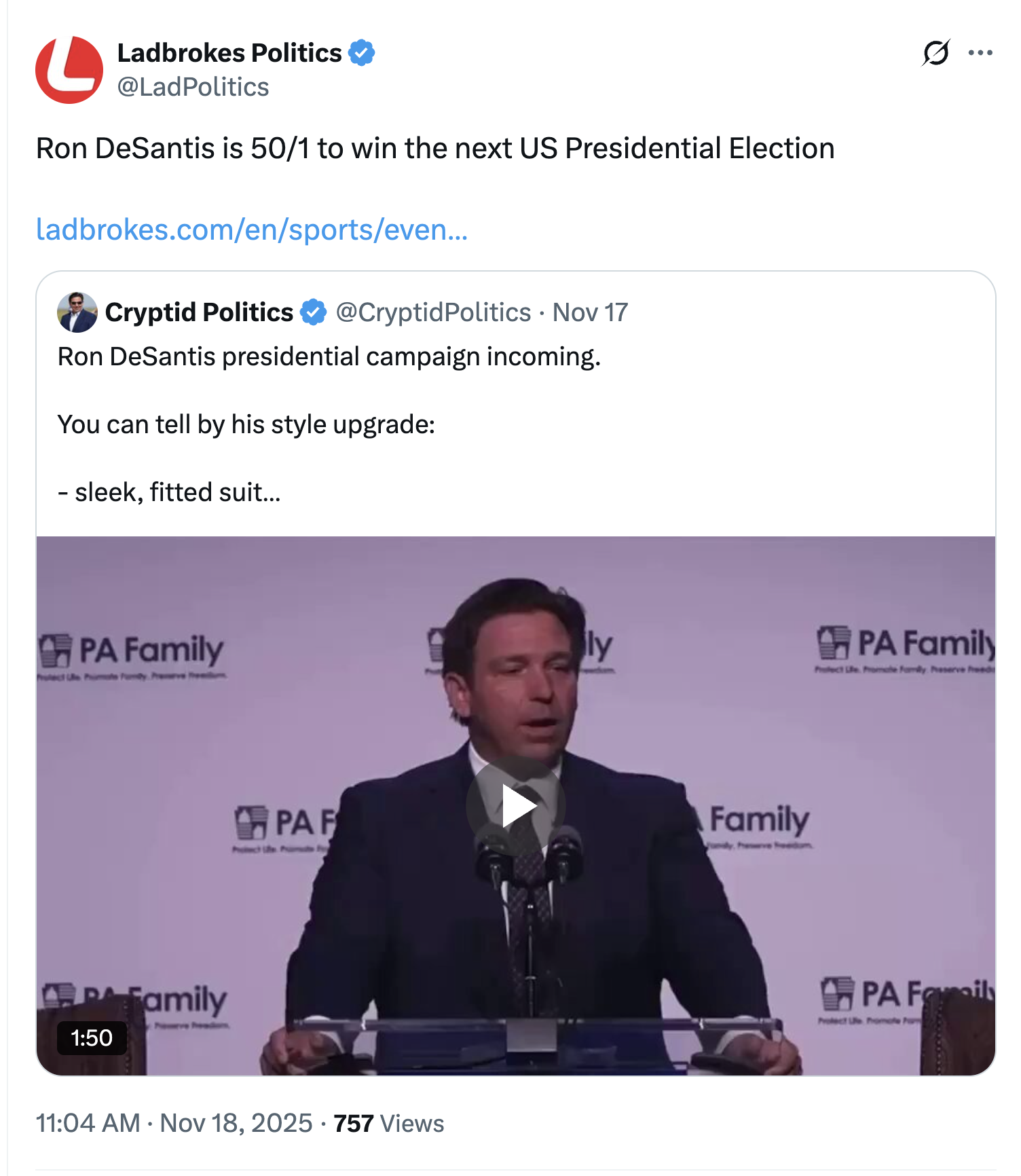Click the @CryptidPolitics handle
This screenshot has width=1021, height=1176.
(x=433, y=312)
